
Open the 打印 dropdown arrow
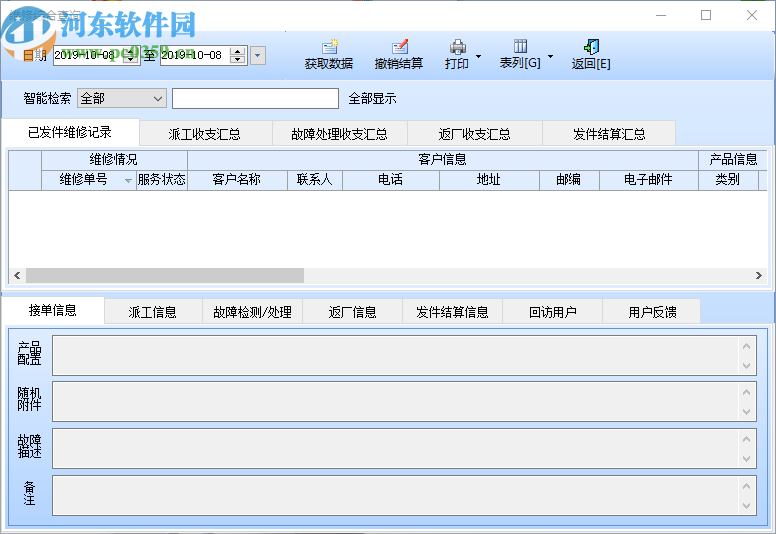[x=478, y=56]
